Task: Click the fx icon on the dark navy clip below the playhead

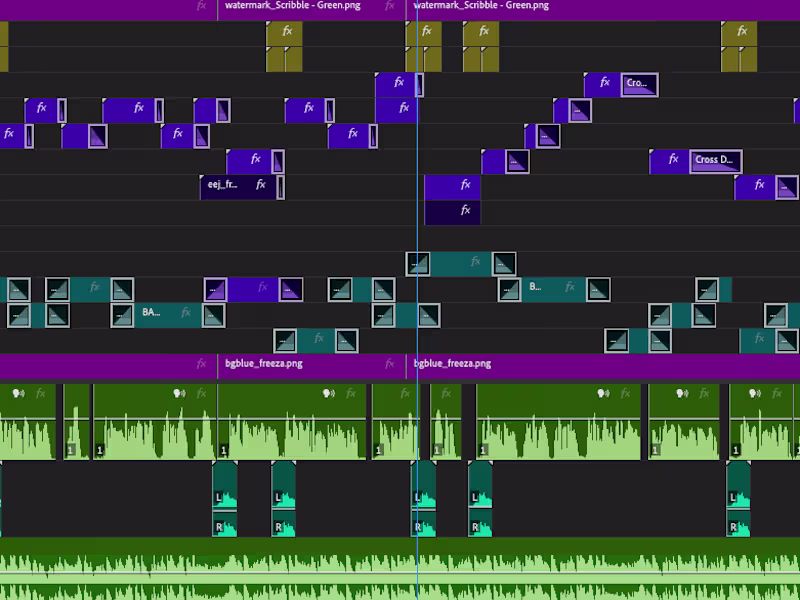Action: (463, 211)
